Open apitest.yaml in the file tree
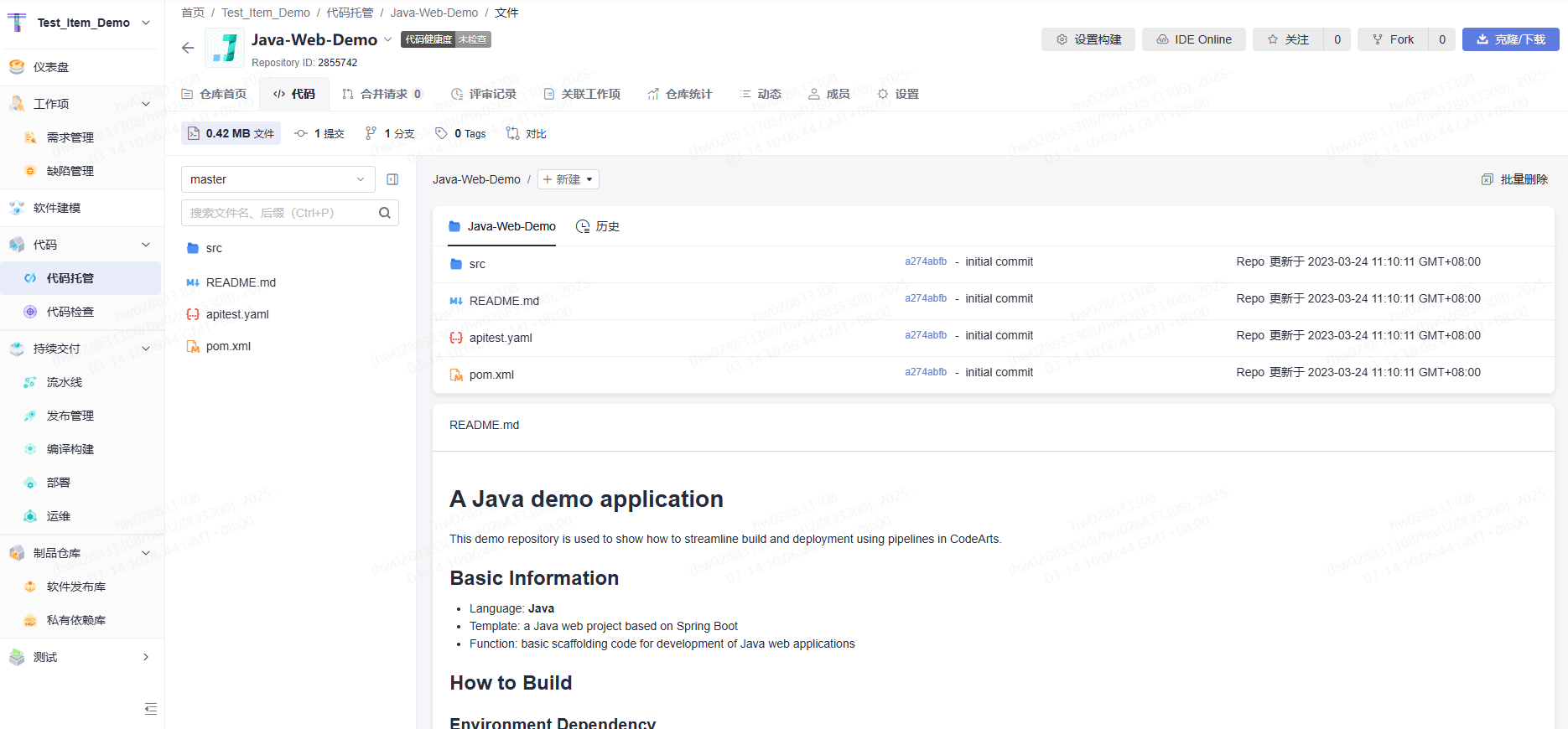The image size is (1568, 729). click(237, 314)
